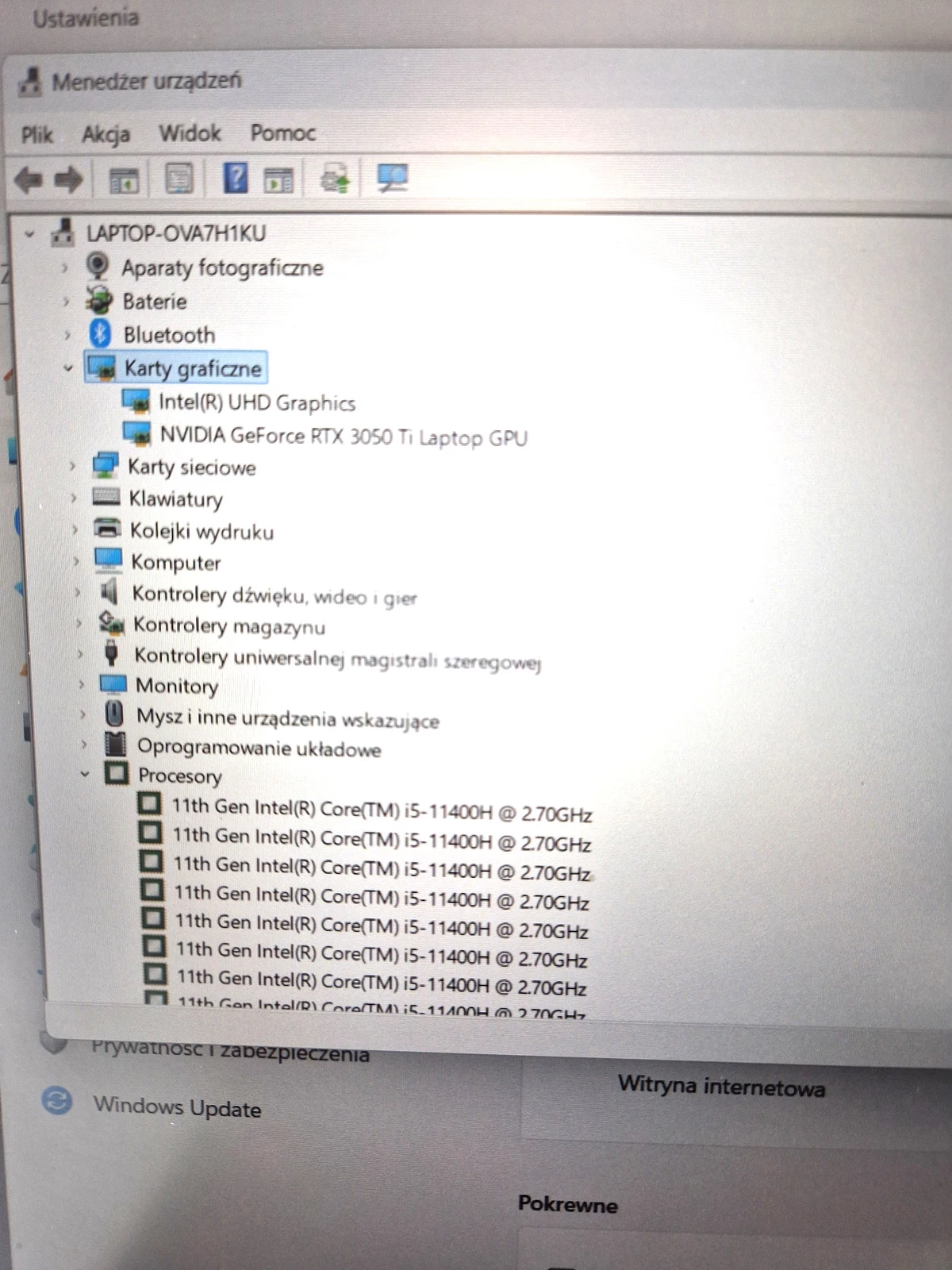Click the Windows Update icon in Ustawienia
Screen dimensions: 952x1270
click(56, 1101)
